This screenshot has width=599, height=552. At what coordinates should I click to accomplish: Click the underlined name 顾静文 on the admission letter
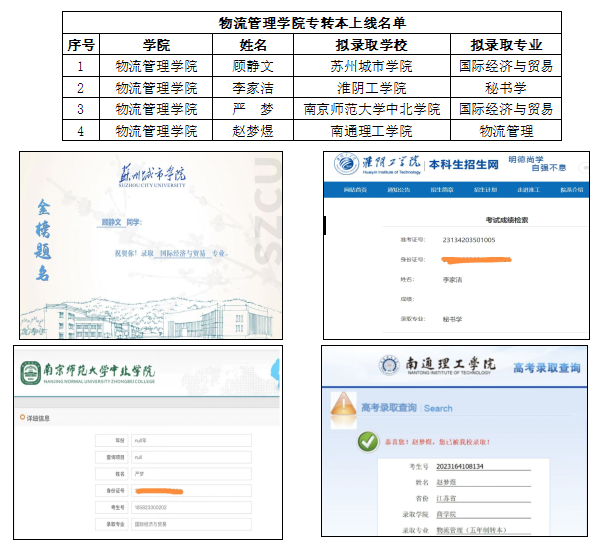(111, 222)
